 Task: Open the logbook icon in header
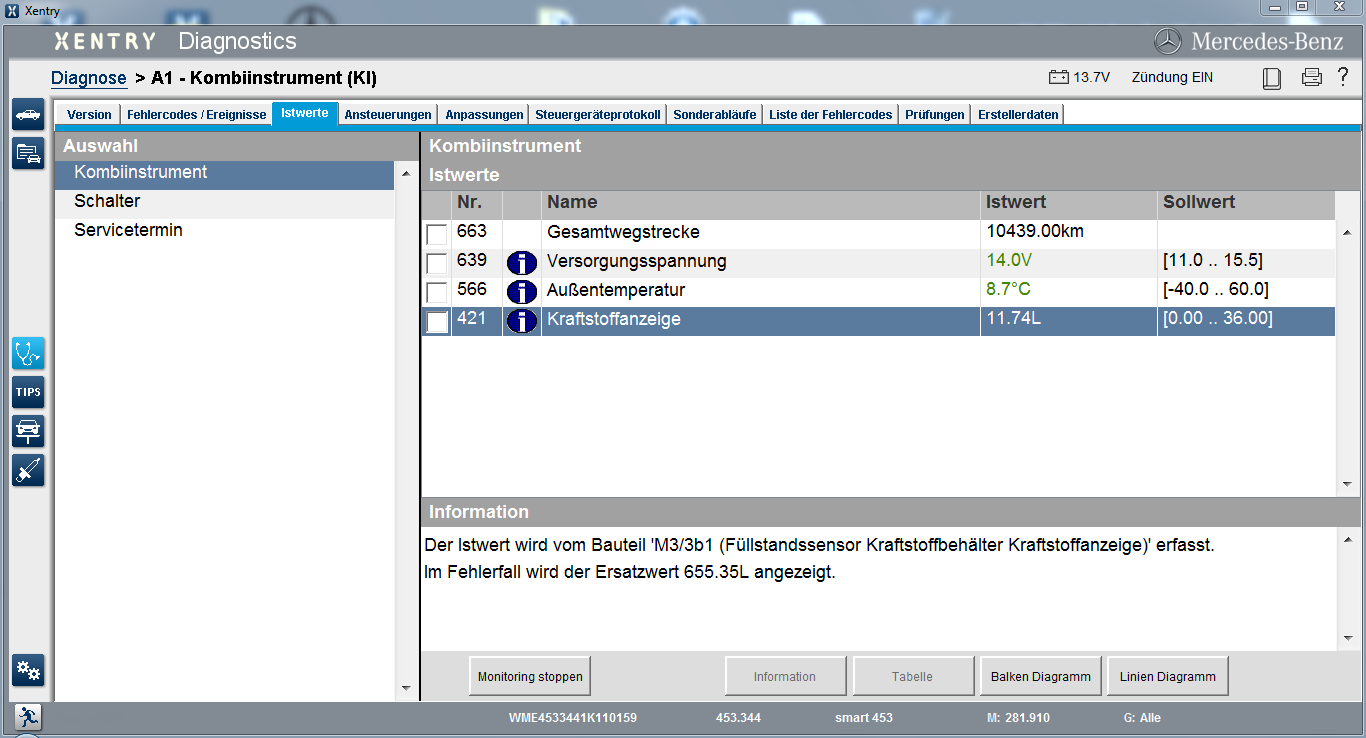click(1272, 78)
